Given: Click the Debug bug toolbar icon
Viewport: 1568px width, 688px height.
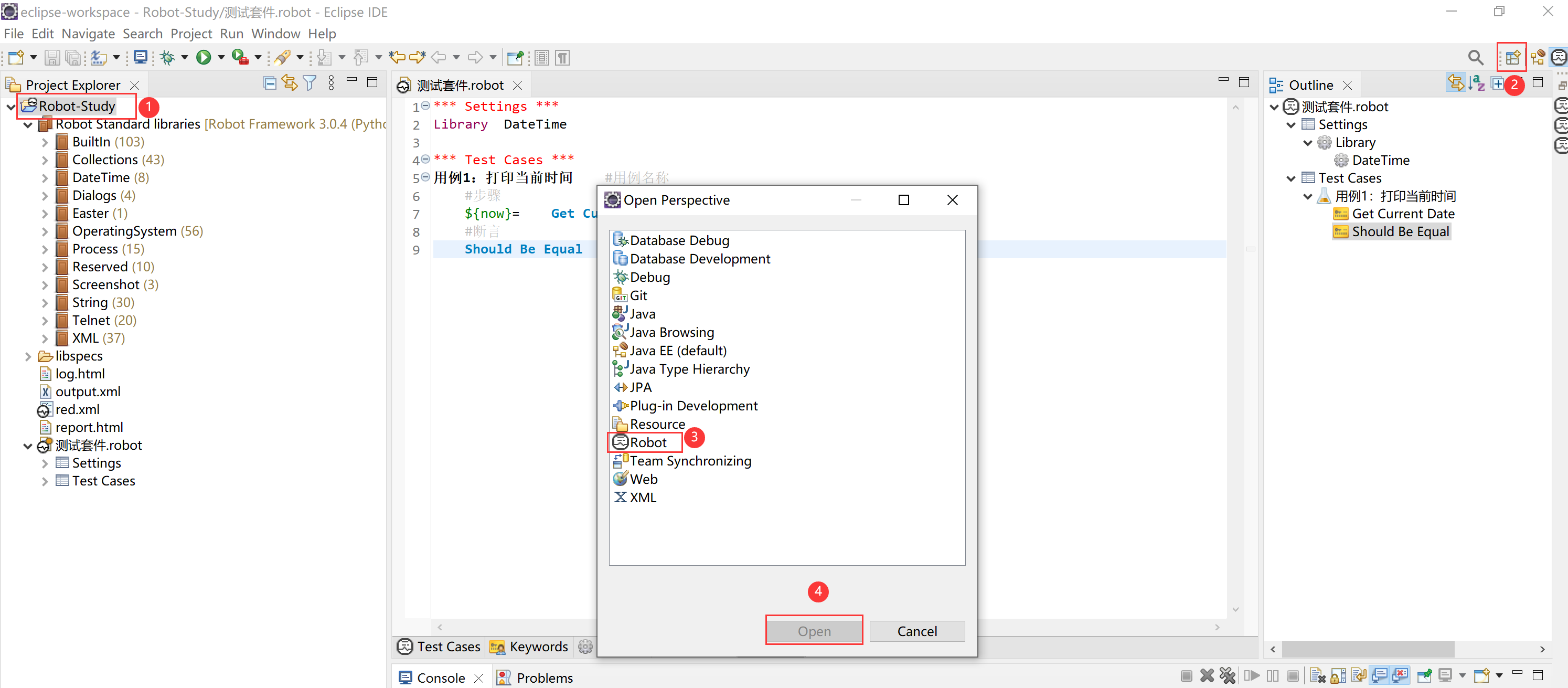Looking at the screenshot, I should click(167, 58).
